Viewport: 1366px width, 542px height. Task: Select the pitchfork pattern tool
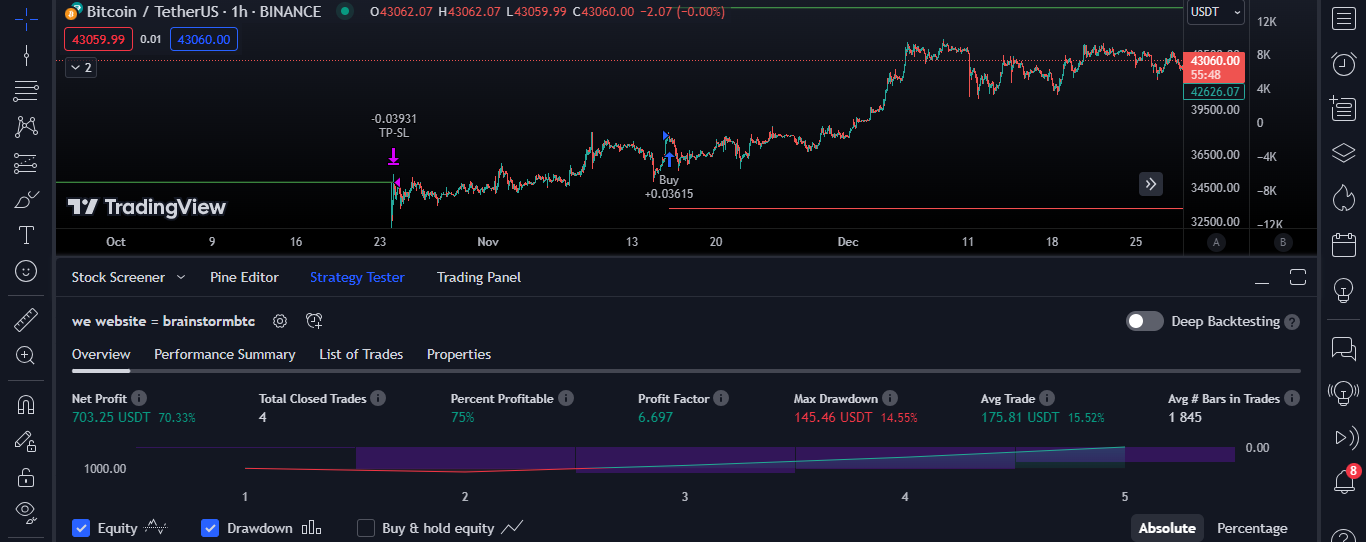[26, 127]
